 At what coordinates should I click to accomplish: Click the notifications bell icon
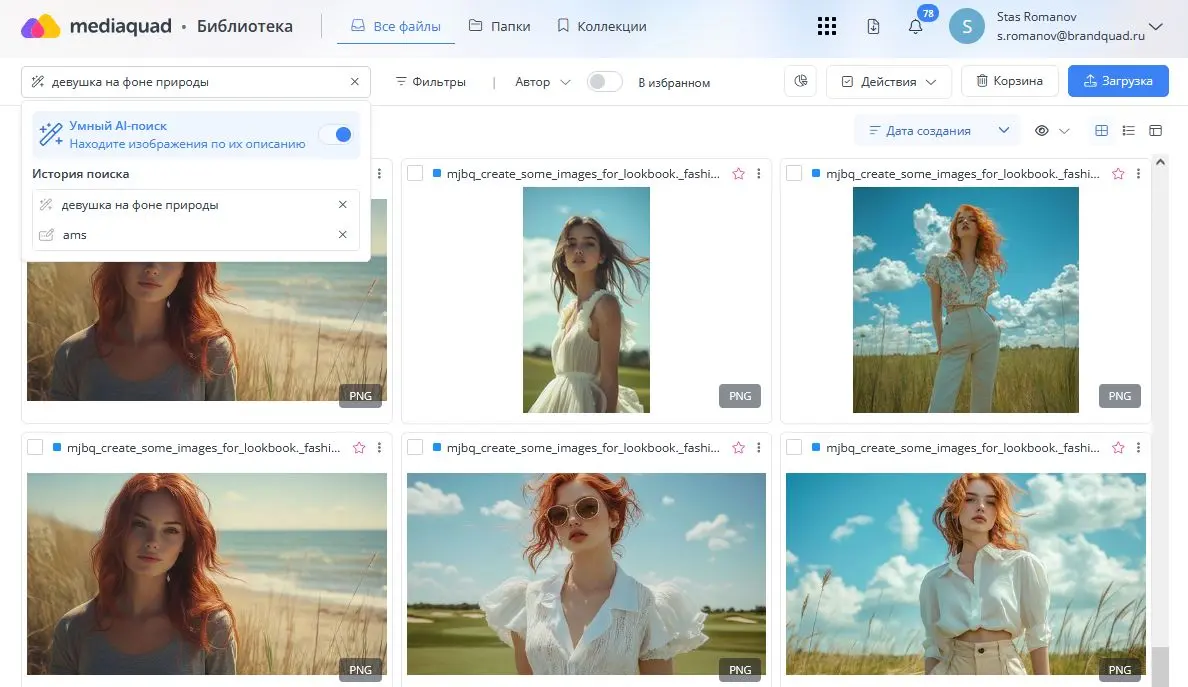point(915,27)
